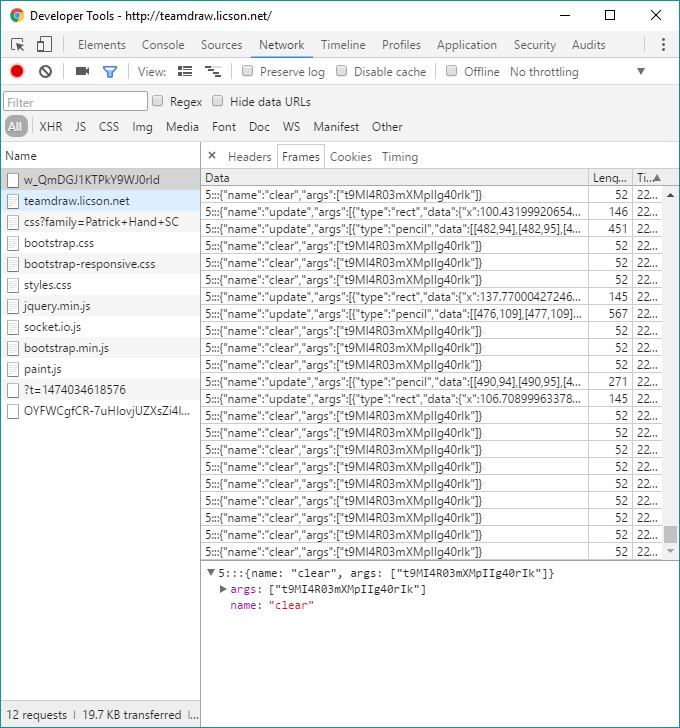Toggle the filter funnel icon
This screenshot has width=680, height=728.
point(110,72)
